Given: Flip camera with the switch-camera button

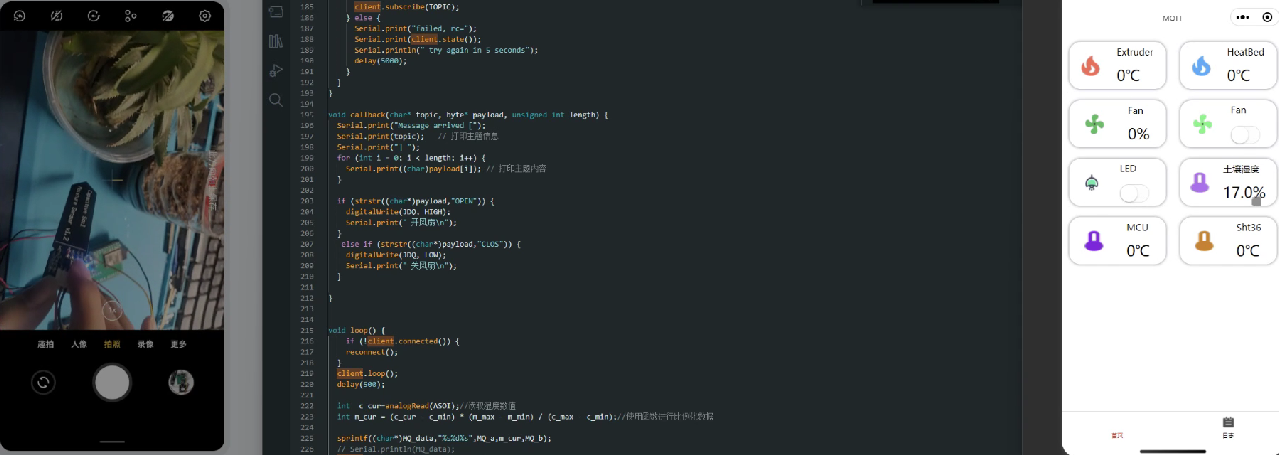Looking at the screenshot, I should coord(43,382).
